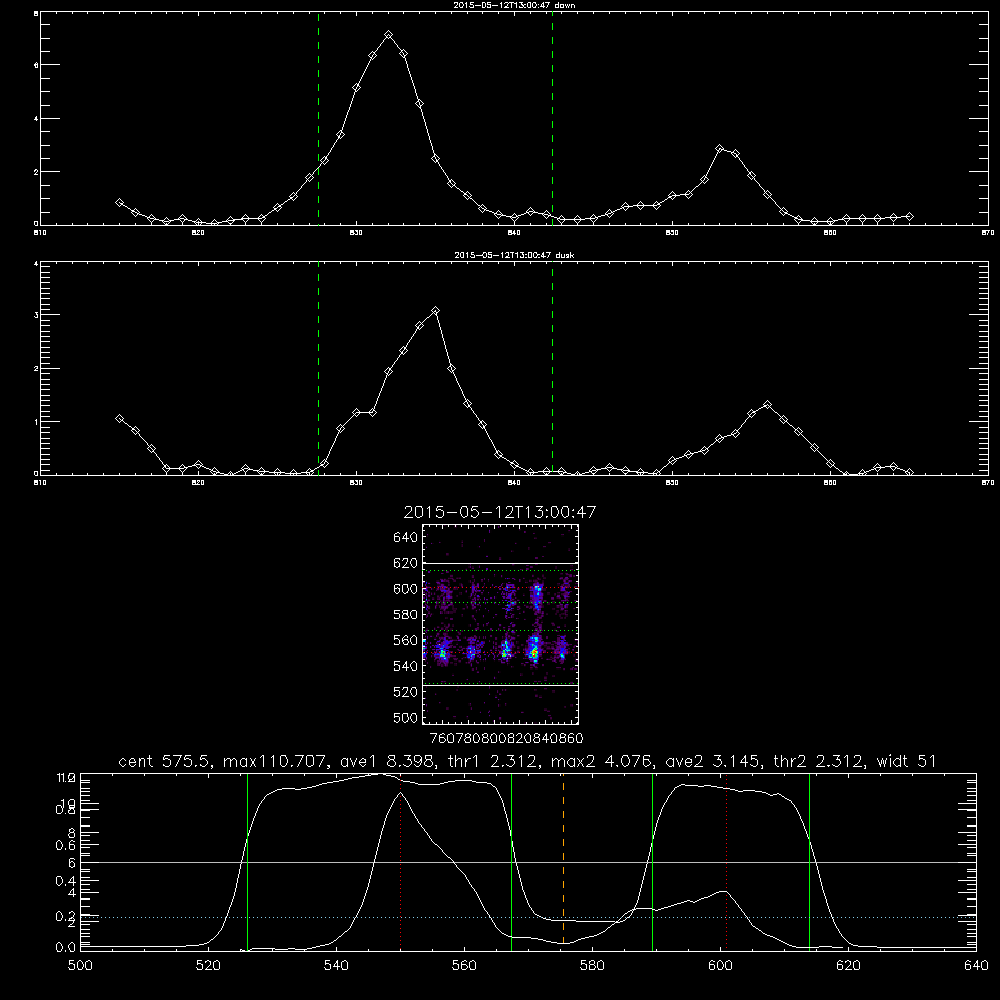Image resolution: width=1000 pixels, height=1000 pixels.
Task: Select 'max110.707' in the stats header
Action: click(274, 761)
